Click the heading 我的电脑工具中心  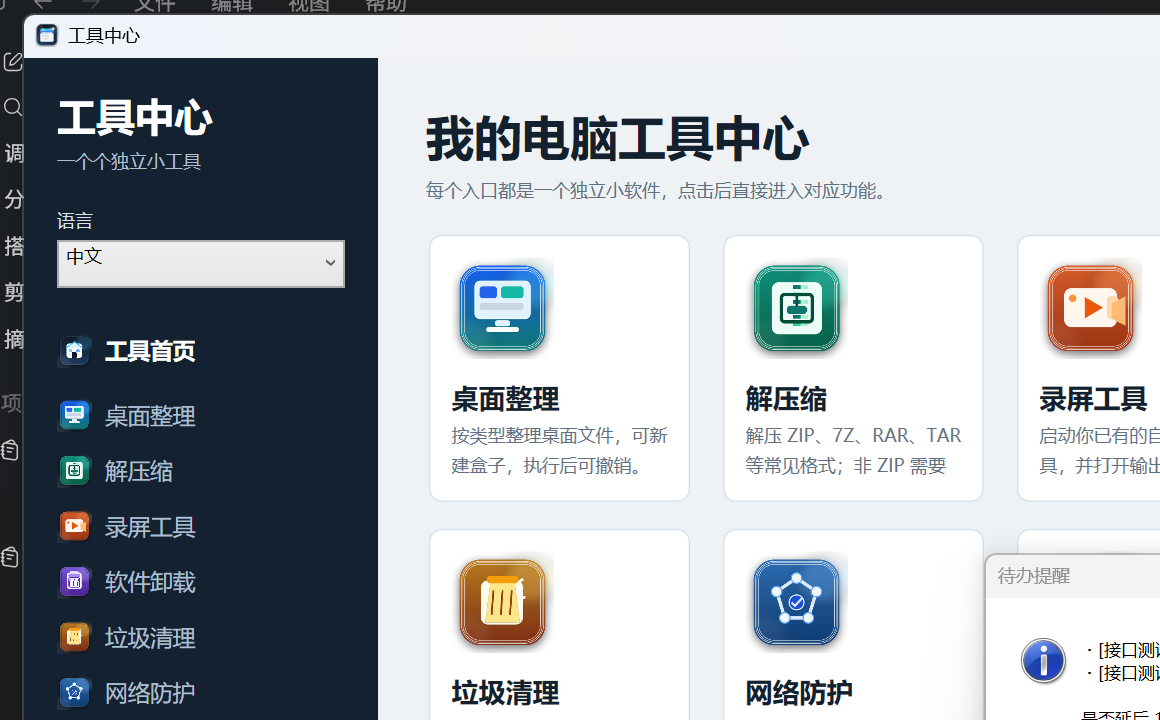tap(617, 138)
